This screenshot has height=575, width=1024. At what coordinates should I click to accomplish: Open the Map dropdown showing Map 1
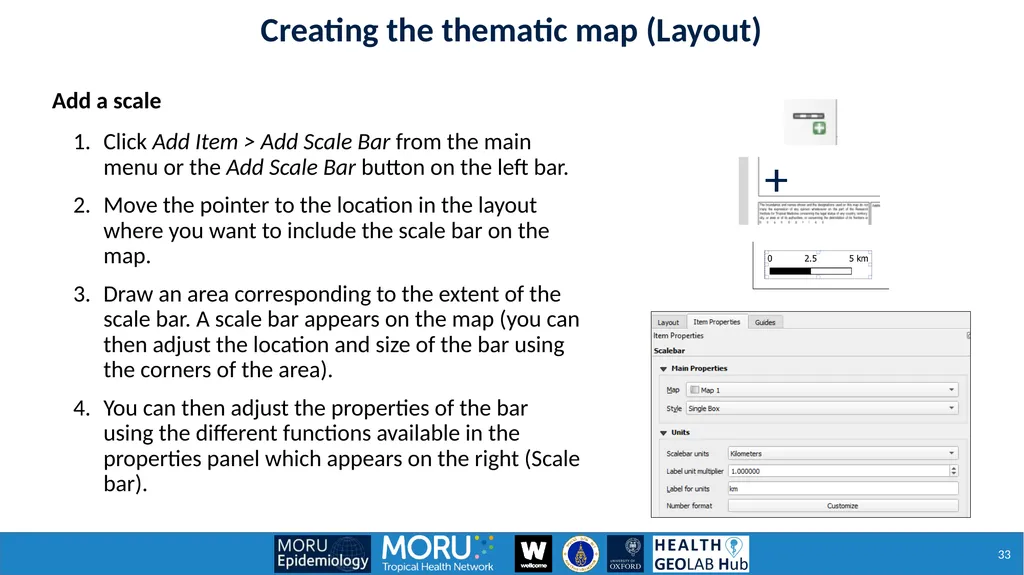[822, 390]
